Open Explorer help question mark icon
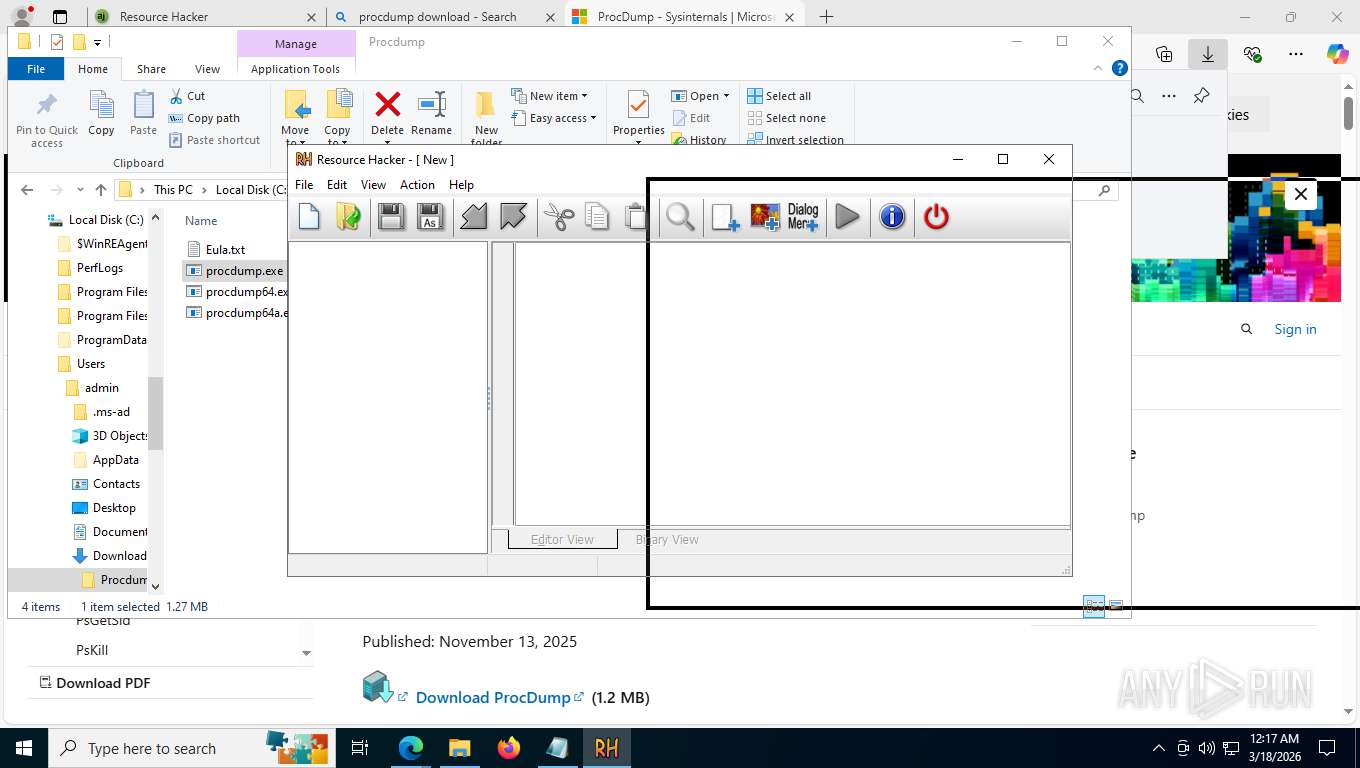The image size is (1360, 768). (x=1120, y=68)
